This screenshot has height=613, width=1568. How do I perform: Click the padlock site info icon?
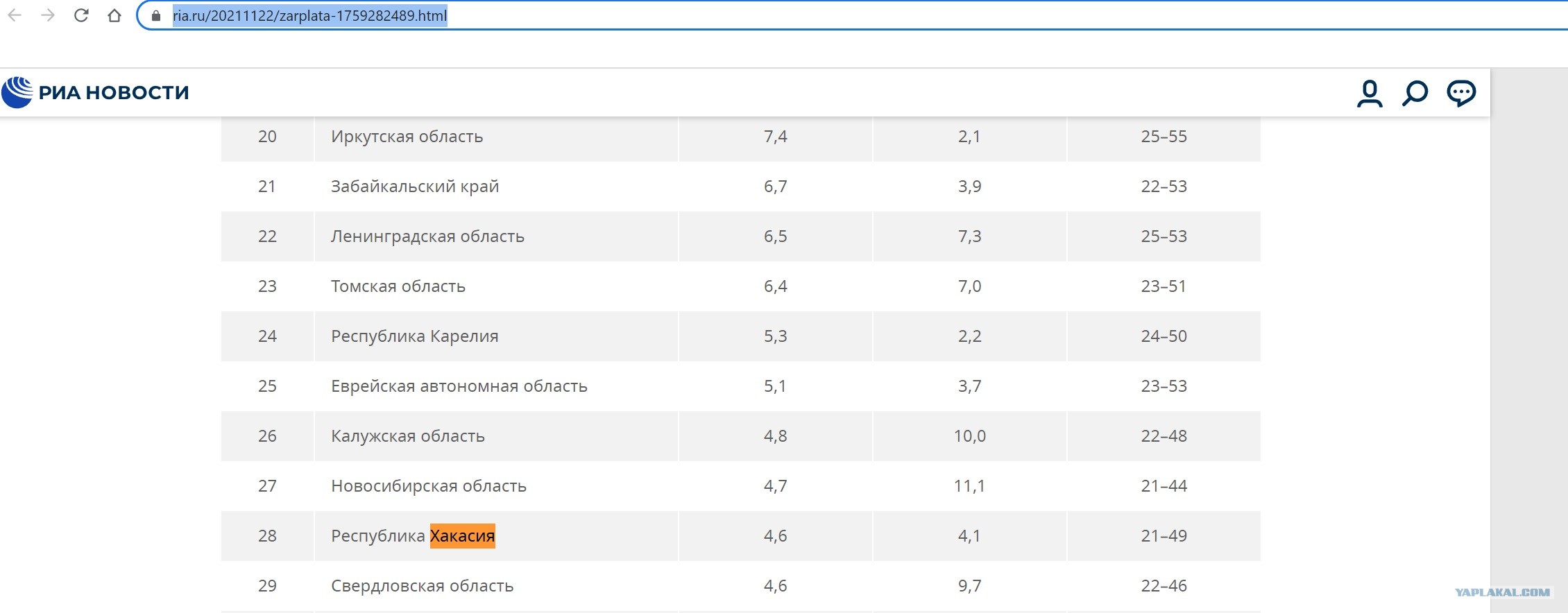[x=156, y=16]
